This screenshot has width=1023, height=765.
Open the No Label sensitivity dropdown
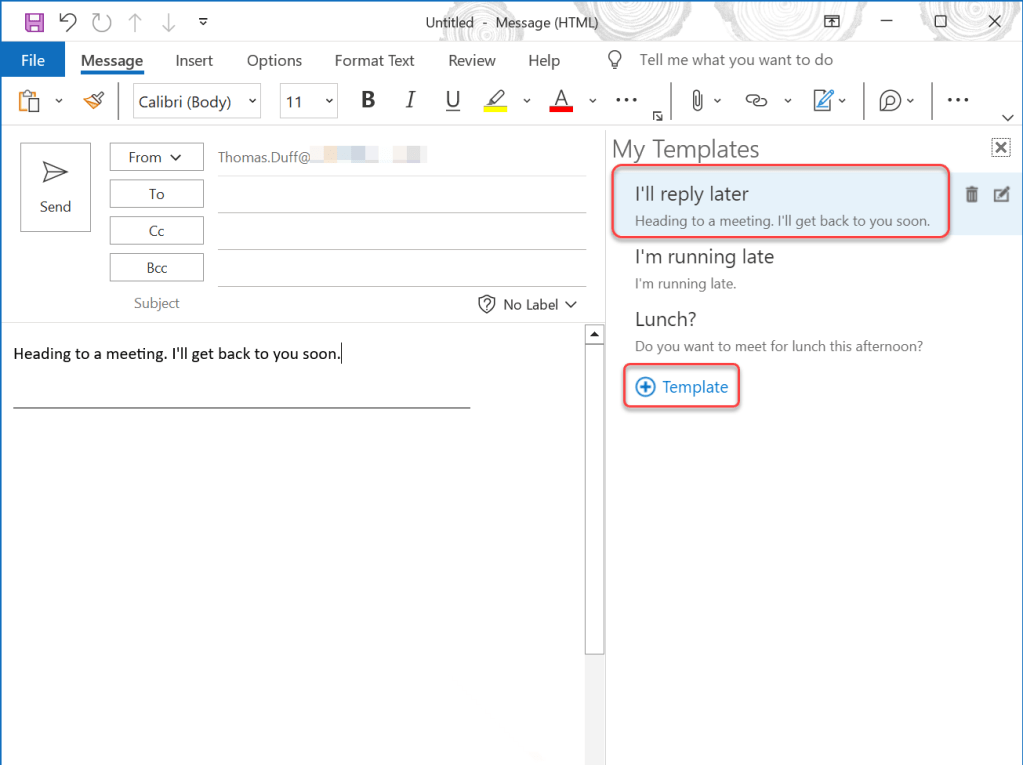point(528,304)
